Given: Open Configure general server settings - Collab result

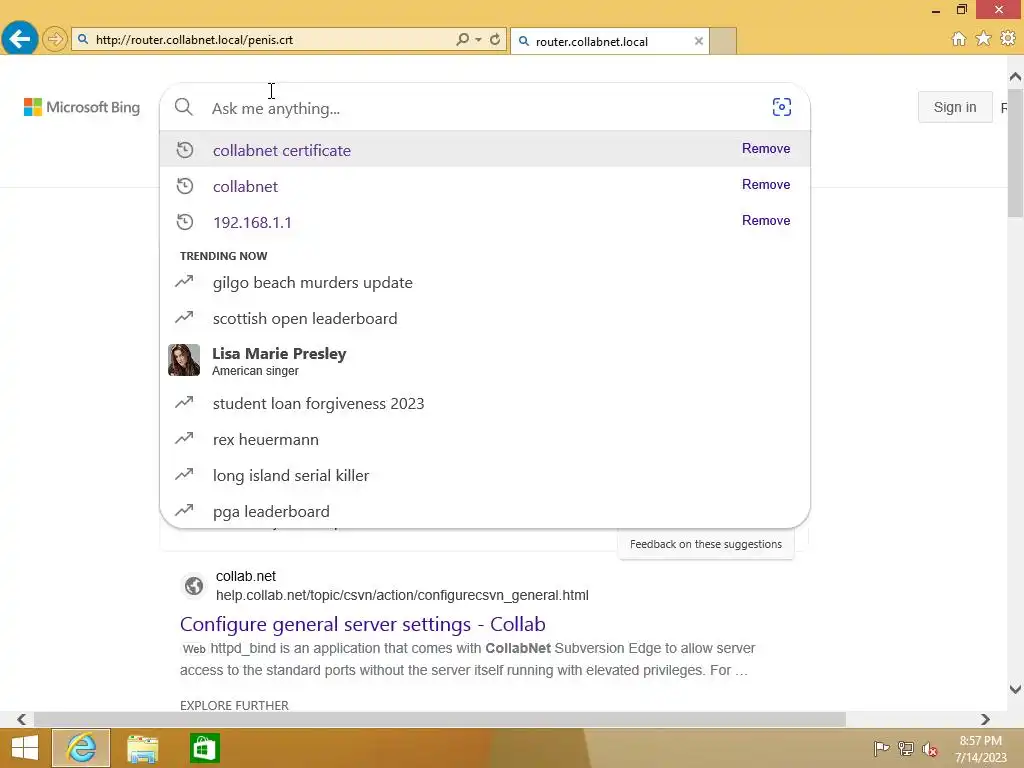Looking at the screenshot, I should click(x=362, y=624).
